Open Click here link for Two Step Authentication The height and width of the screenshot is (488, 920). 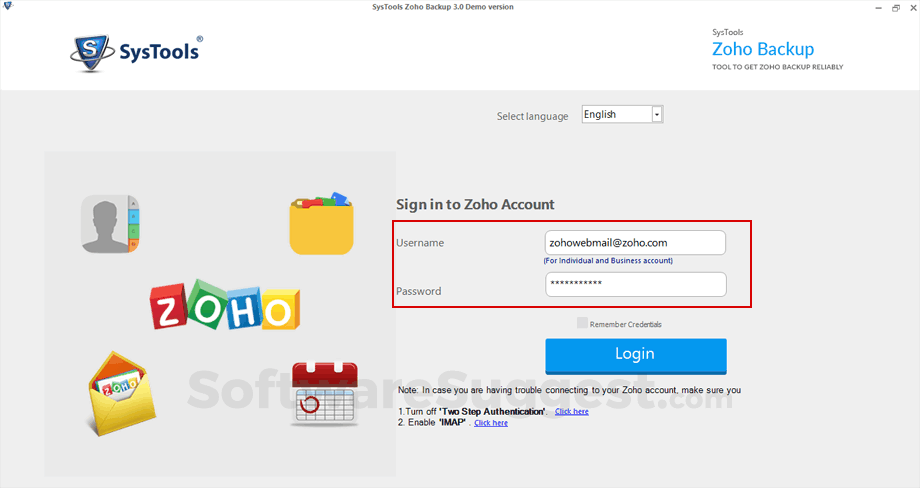(571, 412)
